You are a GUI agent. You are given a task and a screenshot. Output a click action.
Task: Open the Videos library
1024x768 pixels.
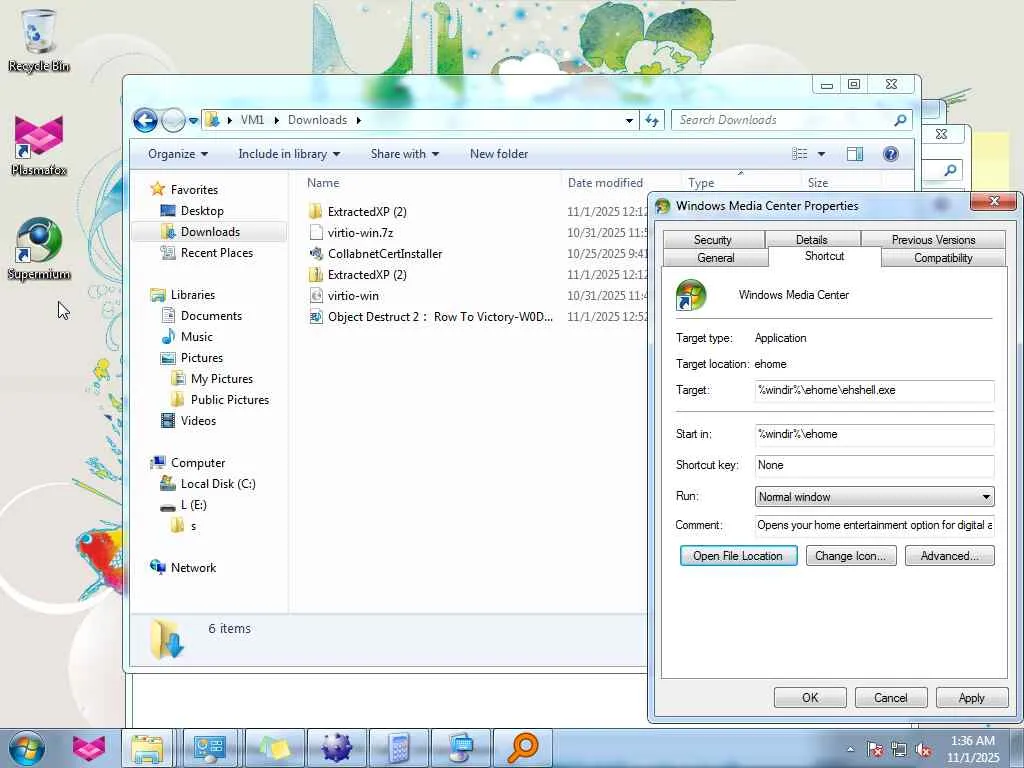click(198, 421)
